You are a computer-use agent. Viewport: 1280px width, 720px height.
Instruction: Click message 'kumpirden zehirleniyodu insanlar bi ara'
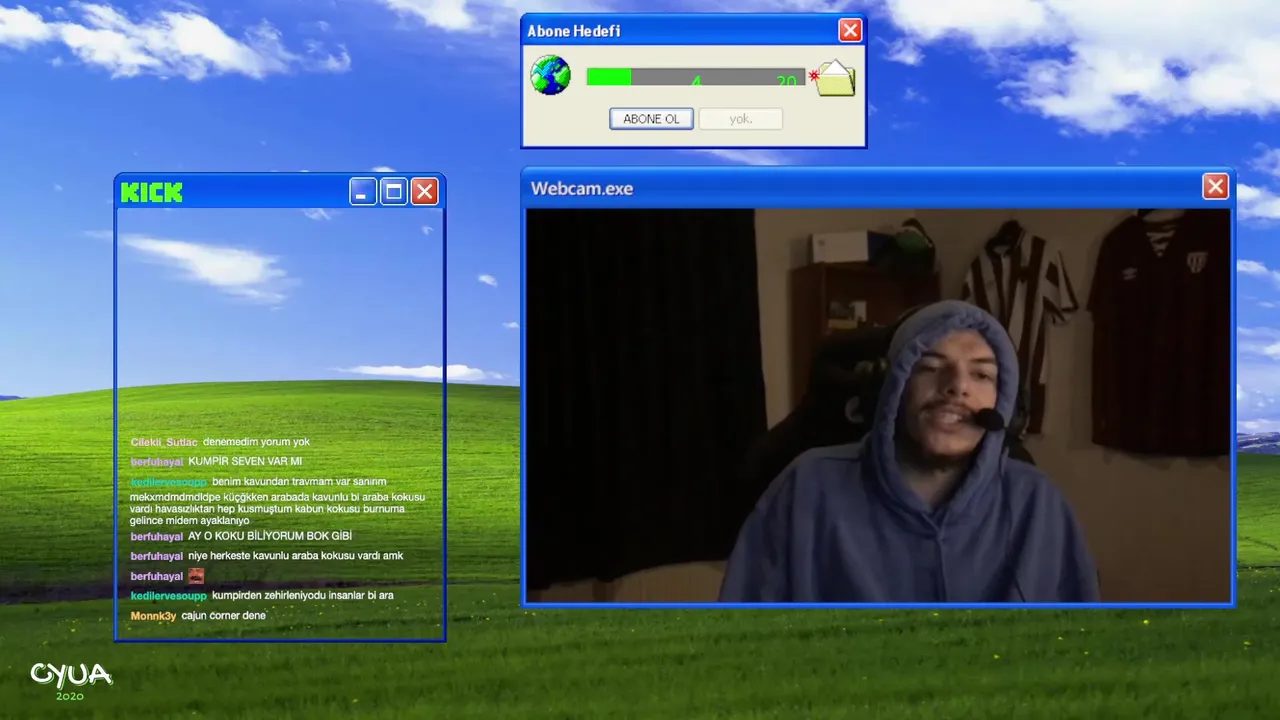303,595
